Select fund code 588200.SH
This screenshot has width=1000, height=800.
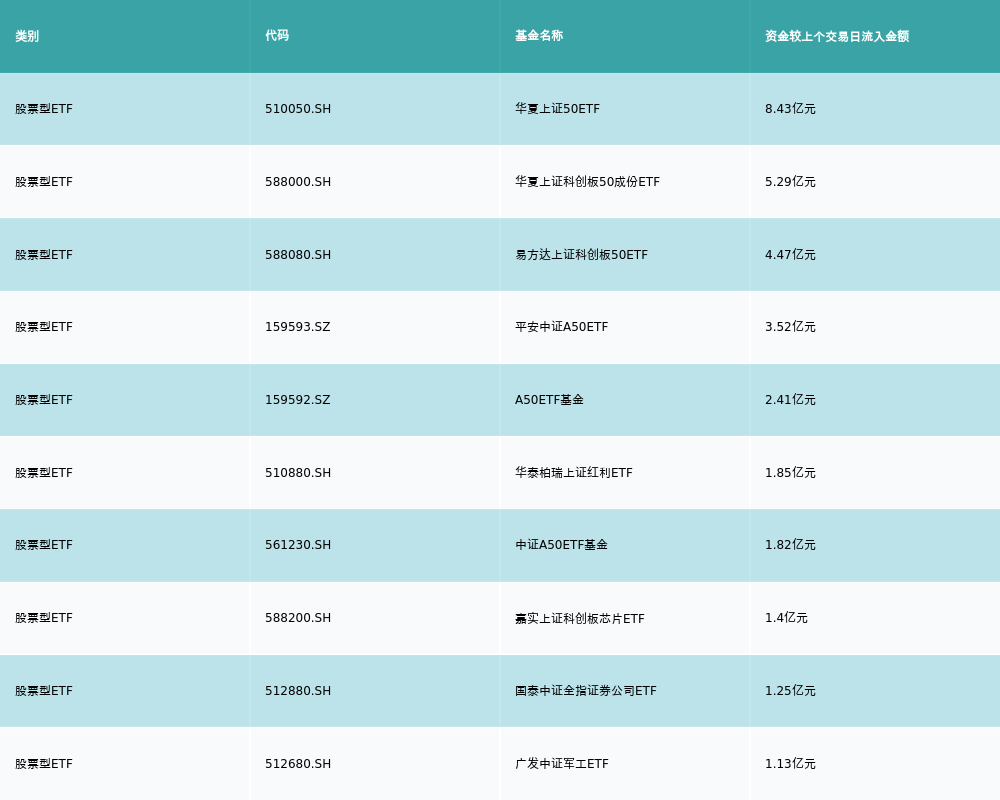(x=298, y=618)
